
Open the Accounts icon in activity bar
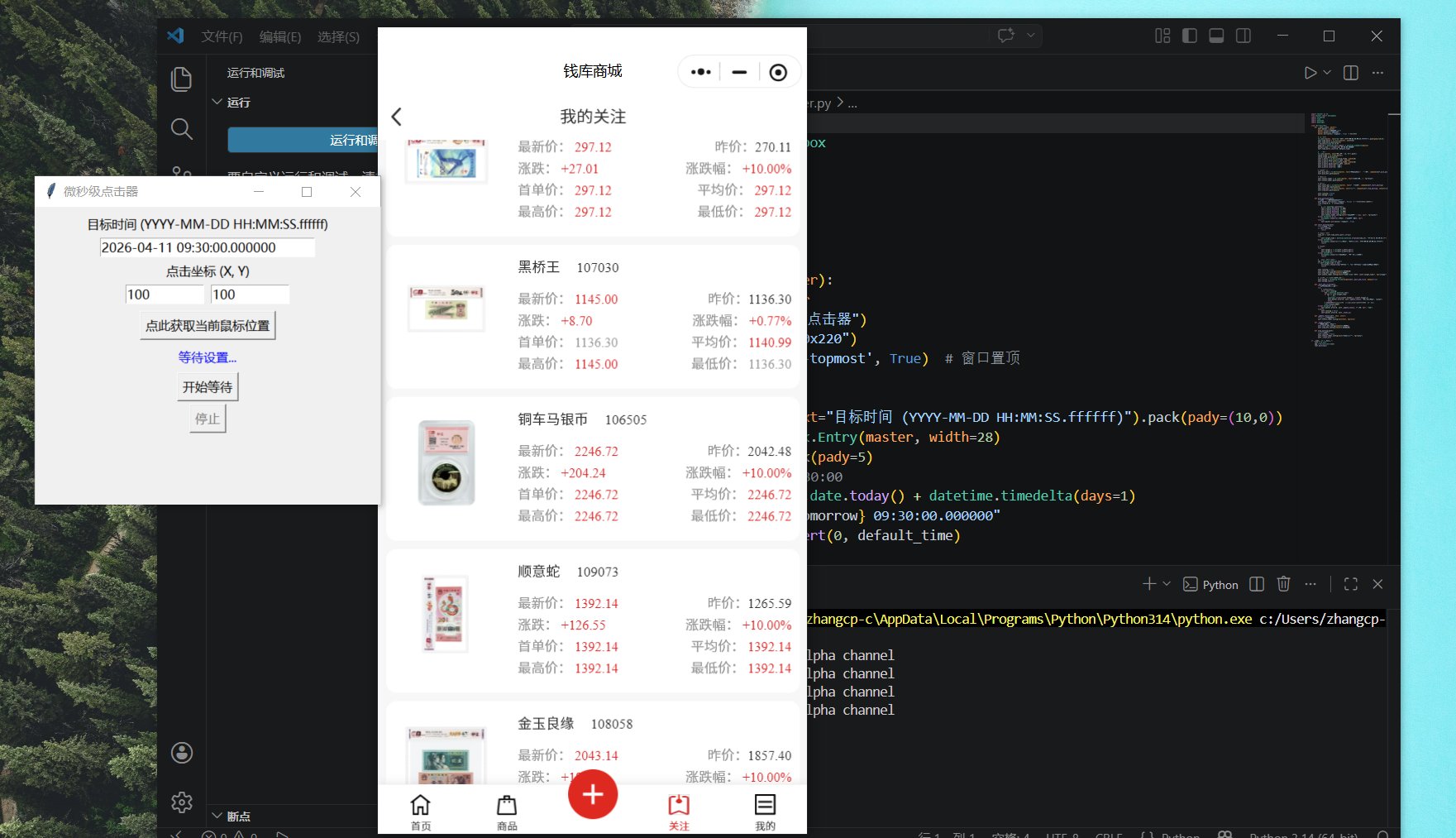coord(182,753)
